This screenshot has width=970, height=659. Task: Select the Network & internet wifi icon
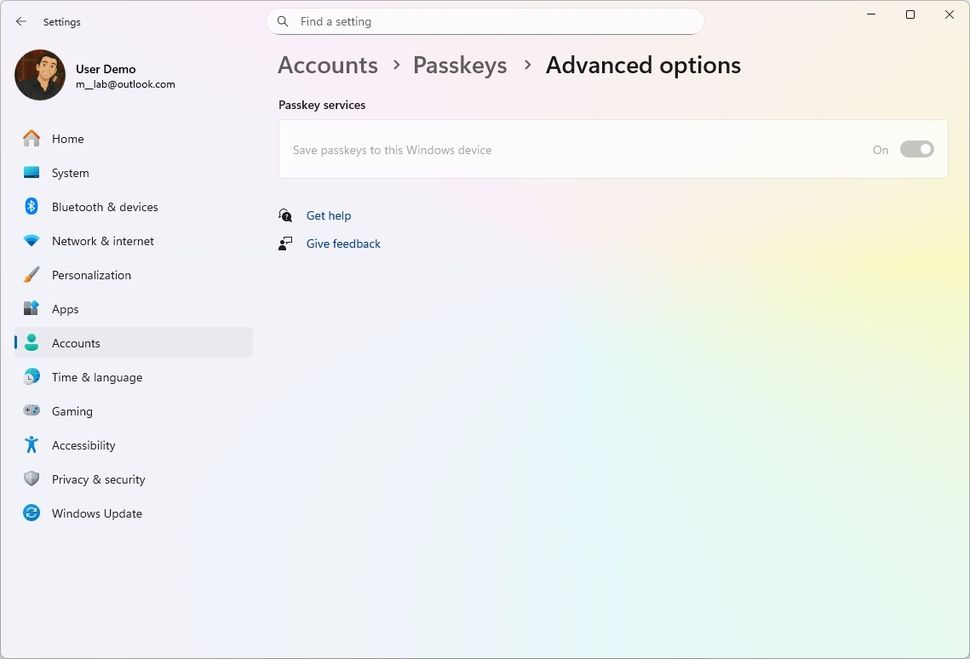coord(32,241)
